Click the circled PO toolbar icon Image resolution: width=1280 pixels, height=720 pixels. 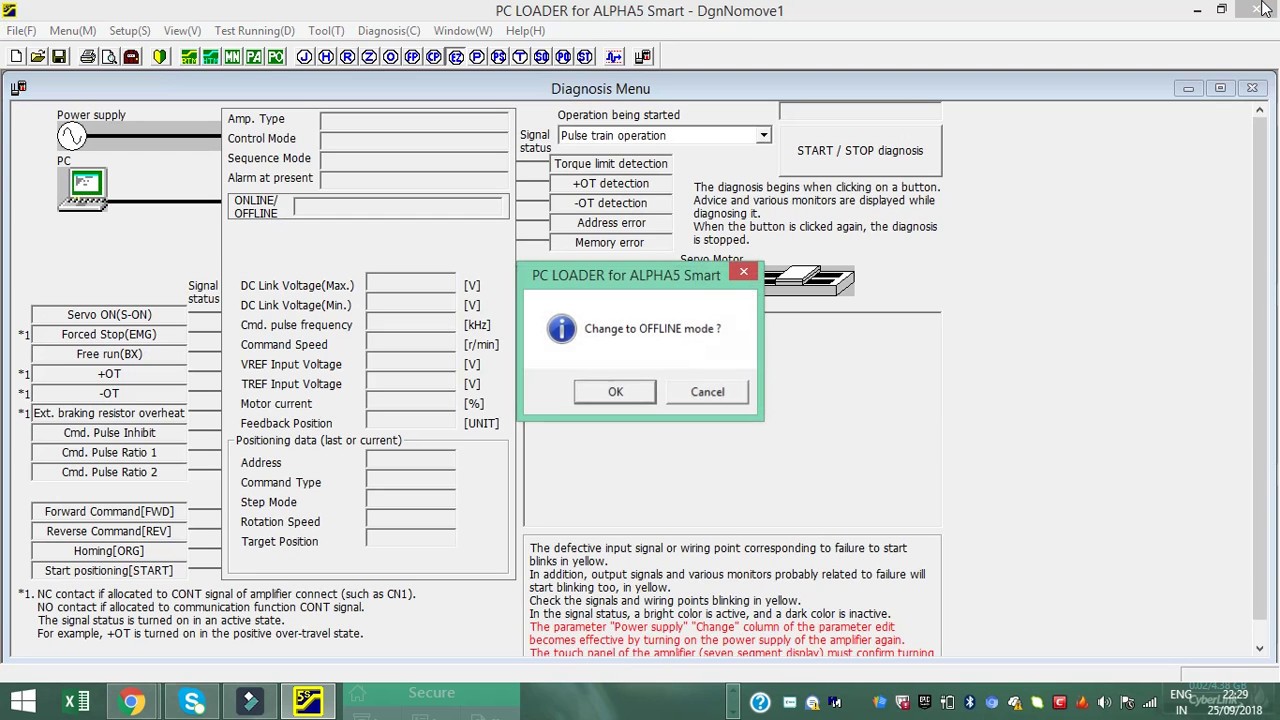point(563,57)
